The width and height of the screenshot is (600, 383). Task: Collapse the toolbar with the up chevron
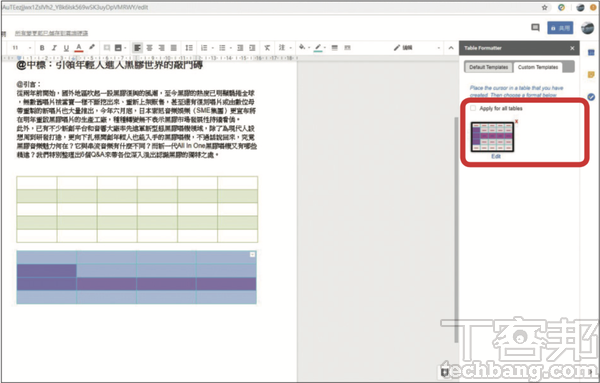click(451, 48)
